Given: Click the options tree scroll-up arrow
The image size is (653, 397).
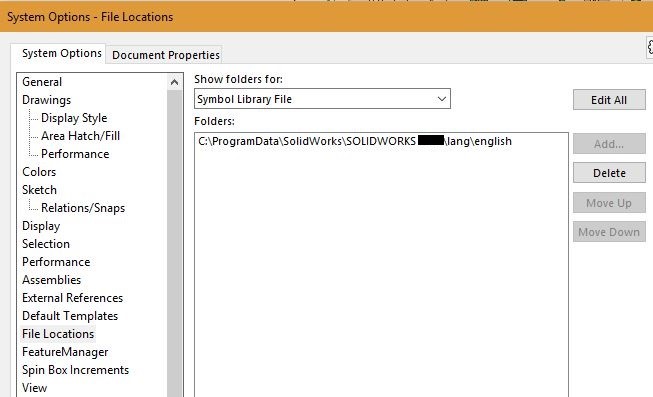Looking at the screenshot, I should pos(174,82).
